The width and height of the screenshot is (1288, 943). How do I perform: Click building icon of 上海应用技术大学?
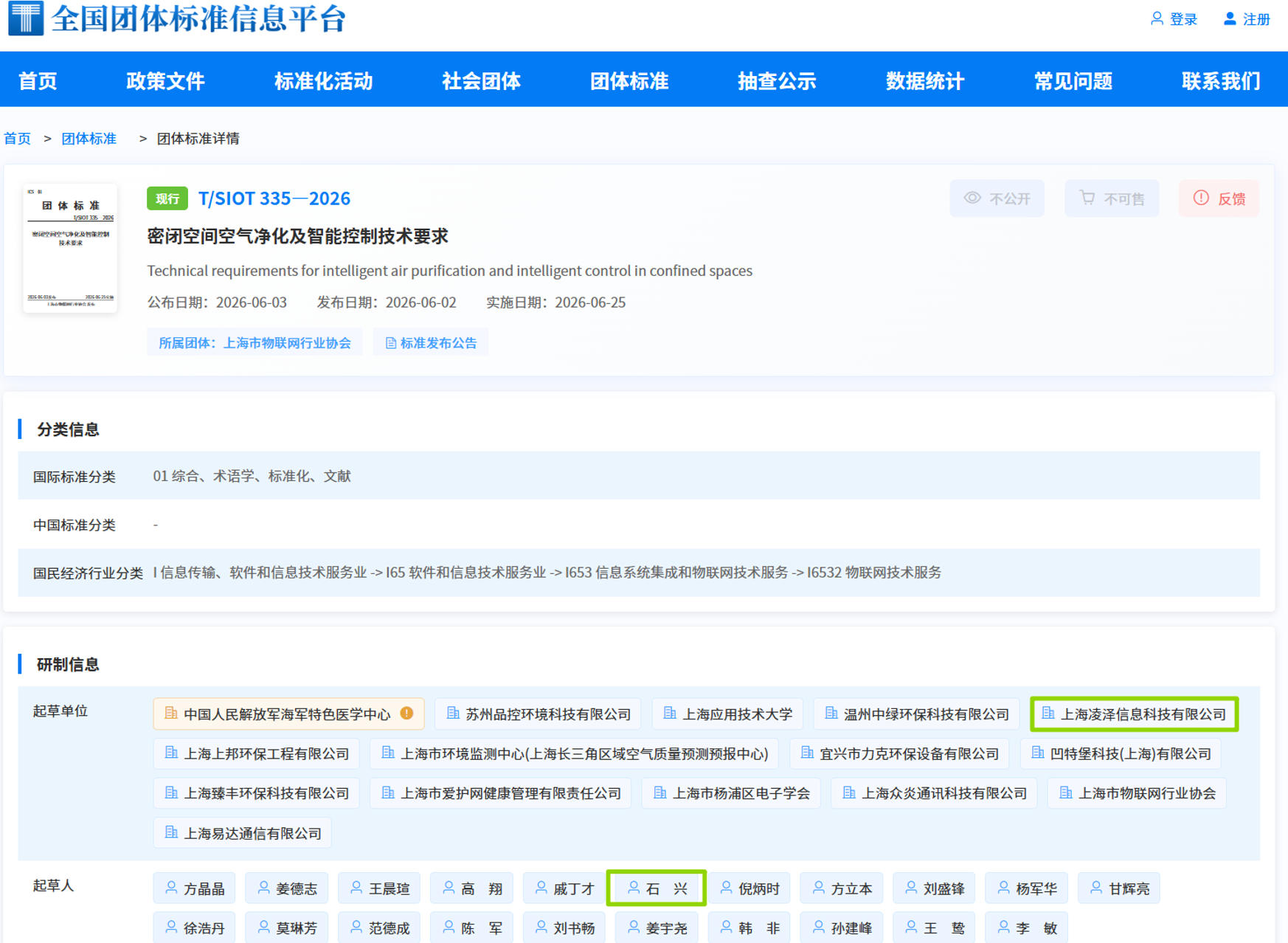670,714
